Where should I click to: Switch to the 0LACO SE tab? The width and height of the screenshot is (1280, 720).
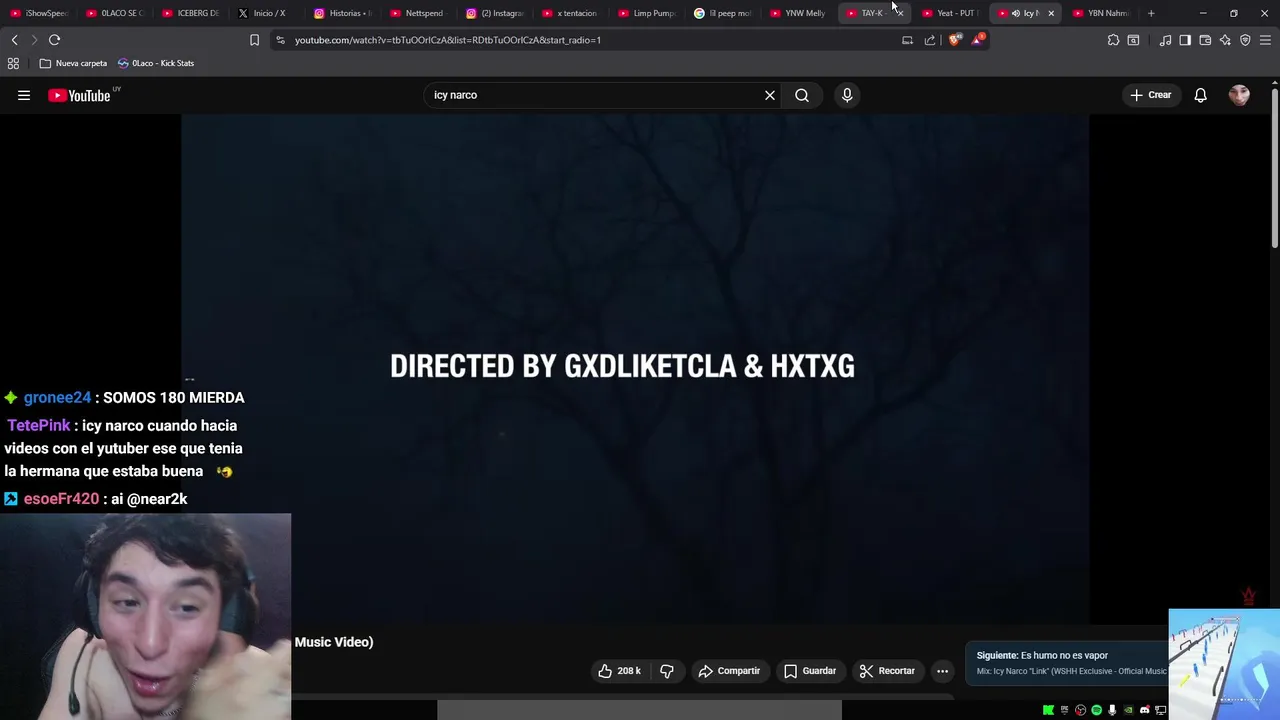point(116,13)
